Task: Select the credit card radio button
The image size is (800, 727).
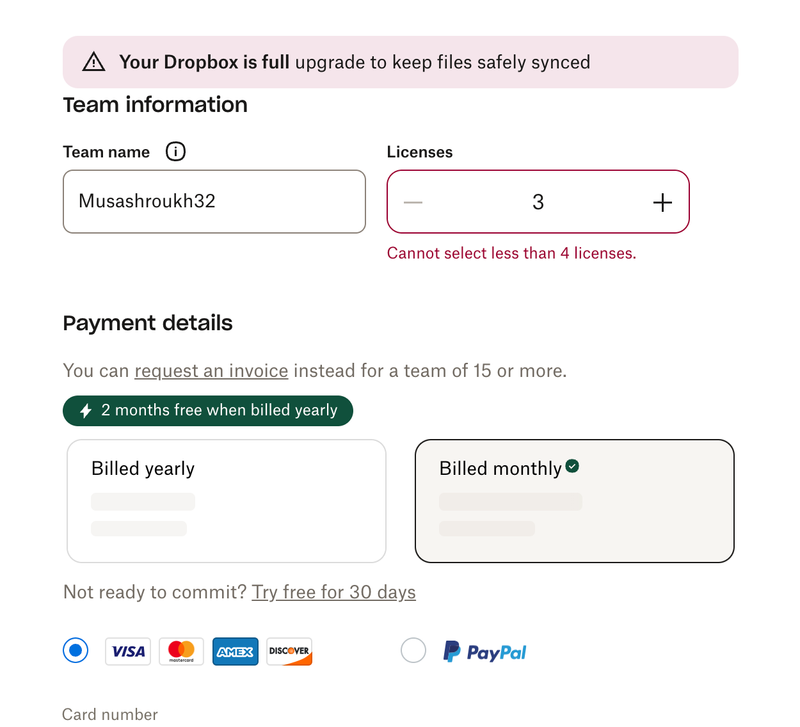Action: tap(75, 651)
